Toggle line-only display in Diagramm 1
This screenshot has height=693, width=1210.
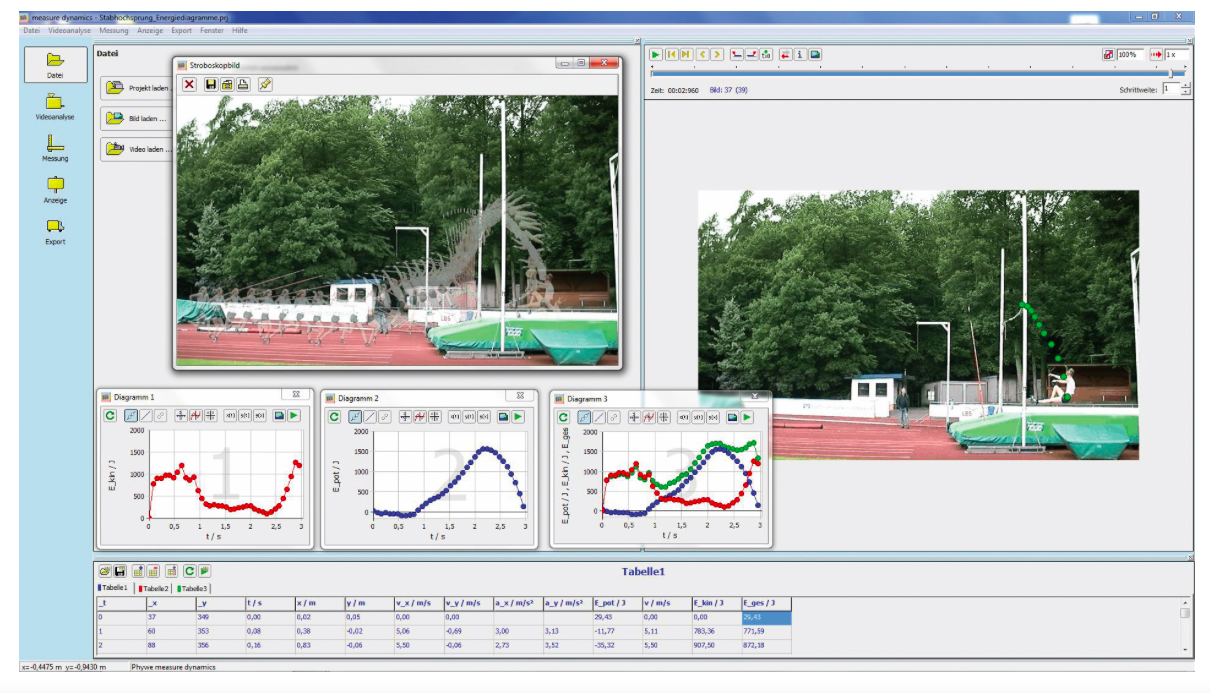point(146,415)
